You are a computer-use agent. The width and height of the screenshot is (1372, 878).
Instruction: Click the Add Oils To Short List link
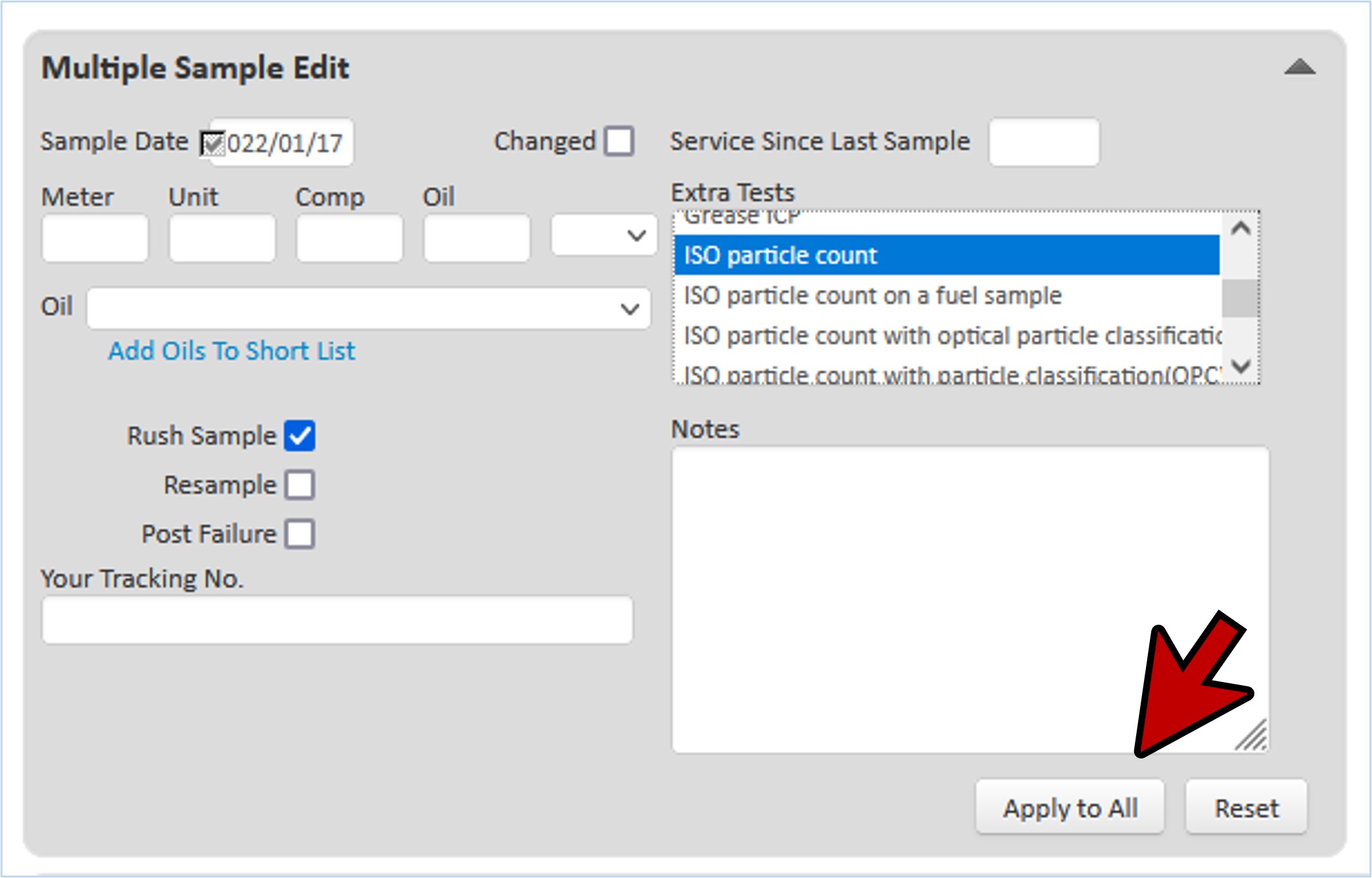(231, 351)
